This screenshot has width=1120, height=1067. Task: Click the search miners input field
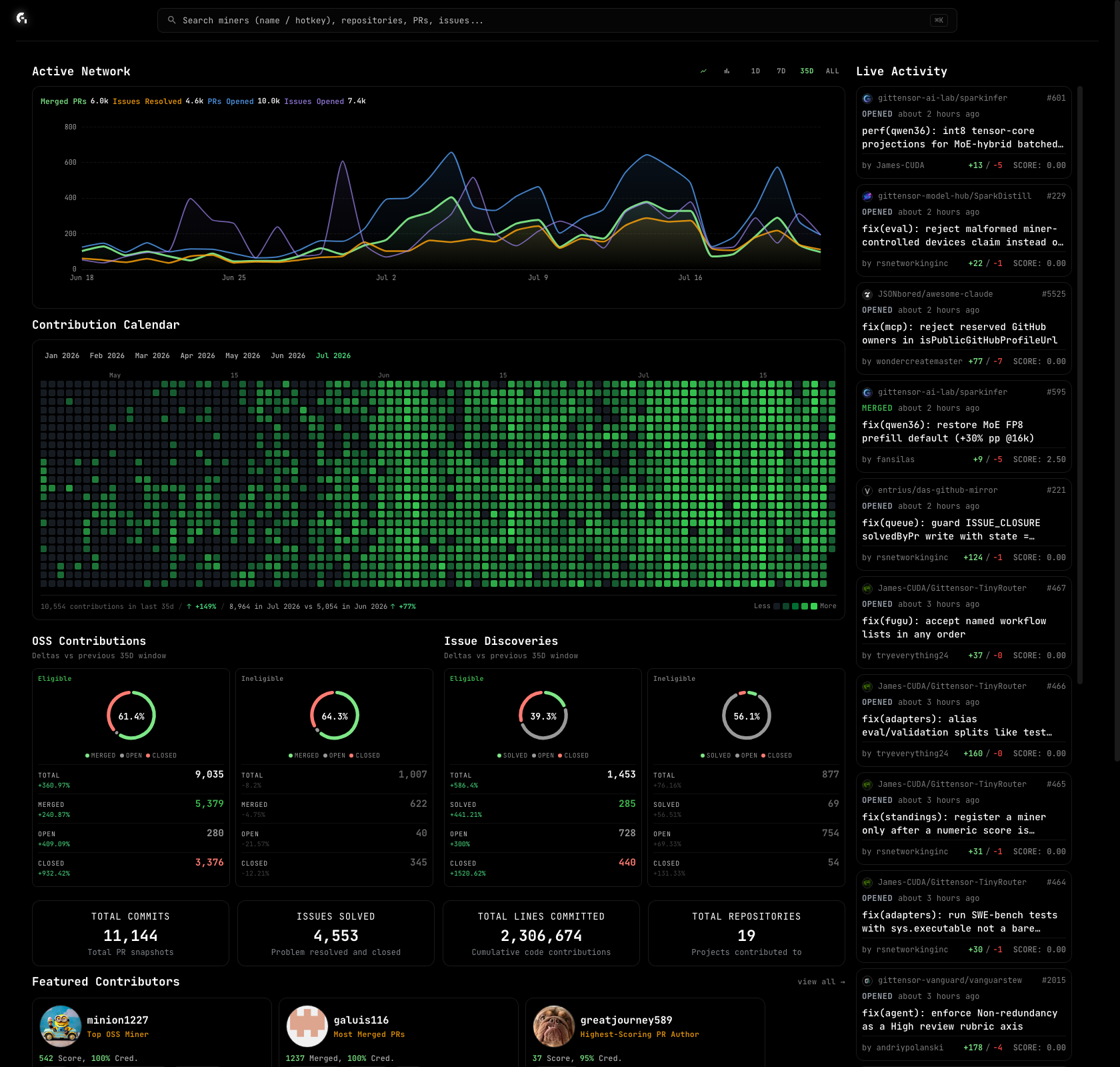coord(557,20)
